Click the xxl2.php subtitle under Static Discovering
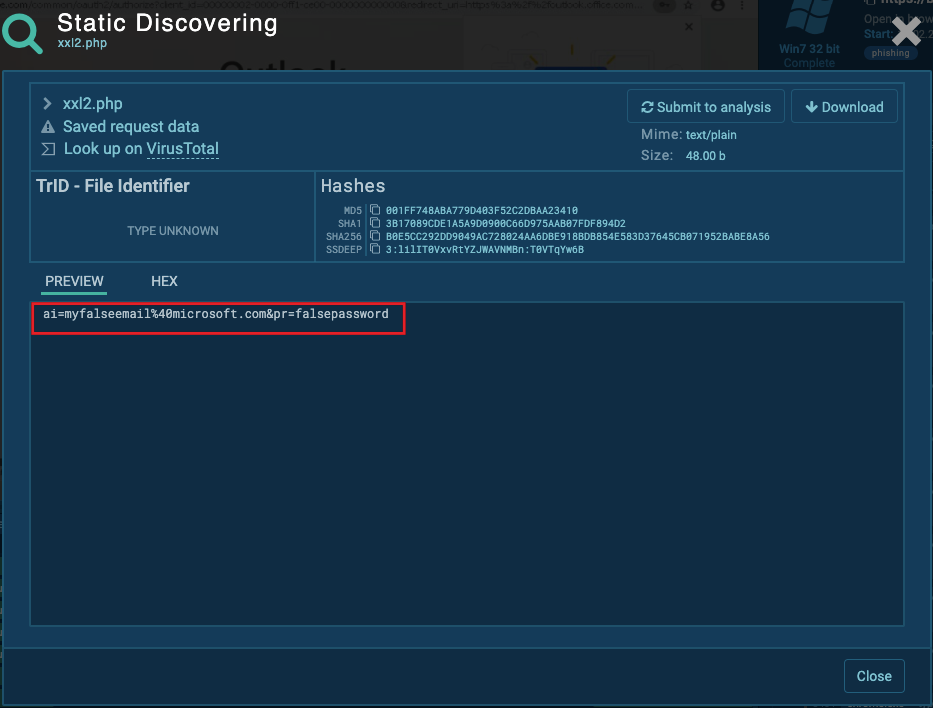The image size is (933, 708). point(82,43)
